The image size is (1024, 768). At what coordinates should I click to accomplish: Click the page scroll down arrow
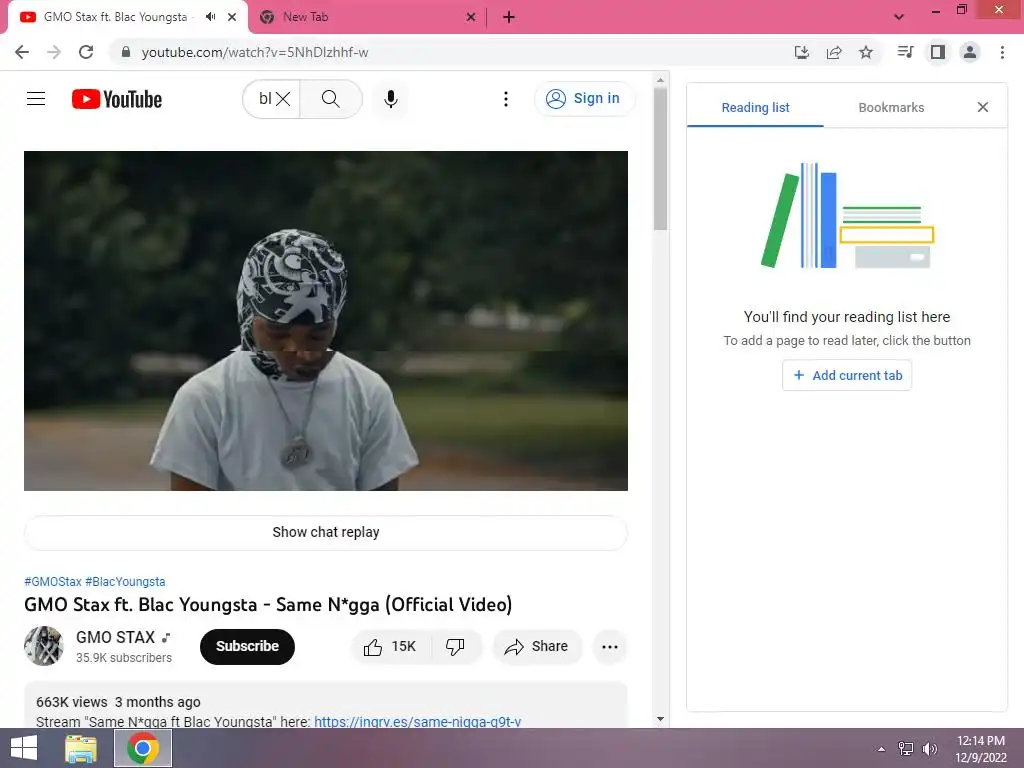pos(660,719)
